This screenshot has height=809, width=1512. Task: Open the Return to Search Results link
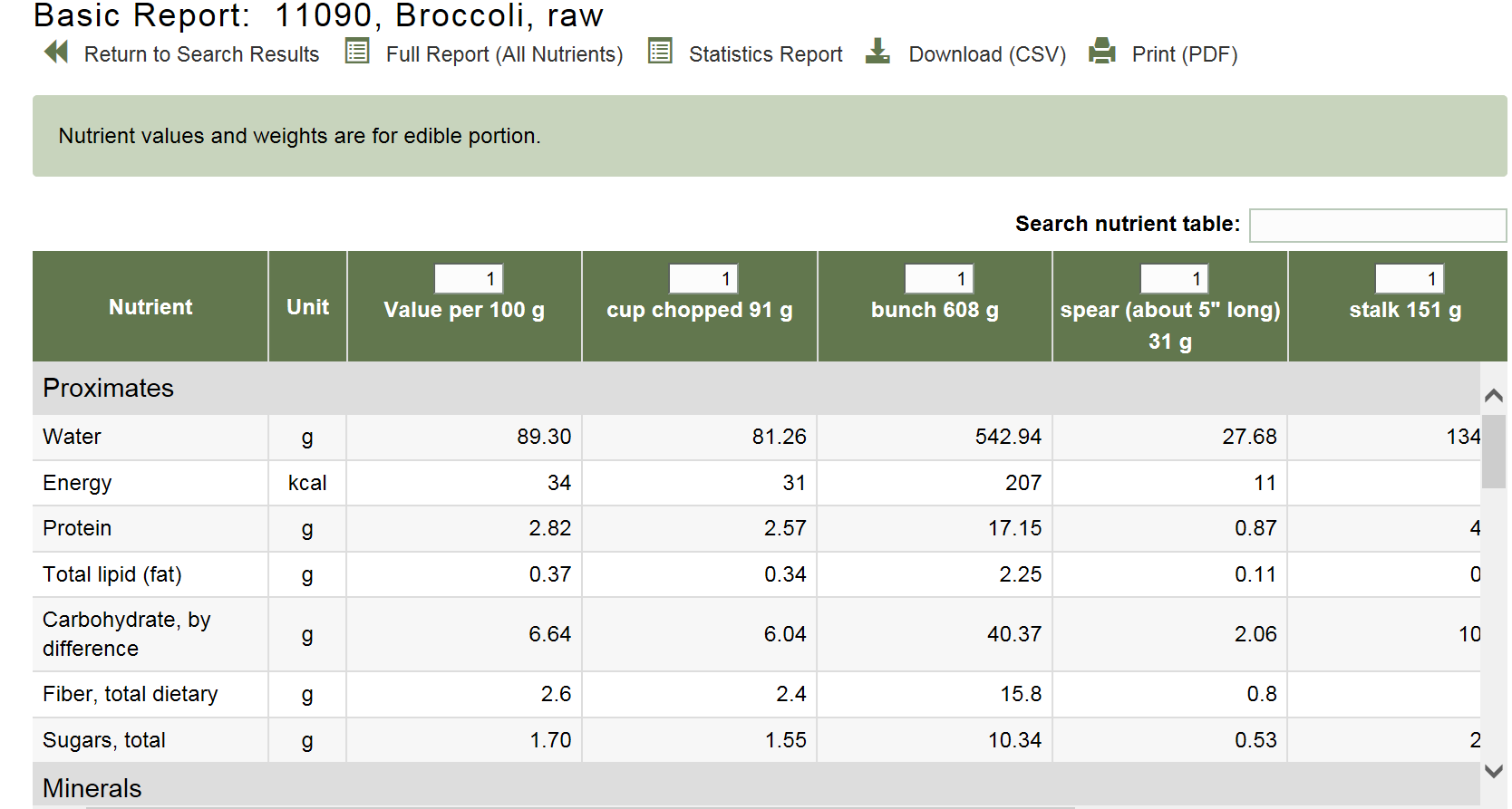coord(201,54)
